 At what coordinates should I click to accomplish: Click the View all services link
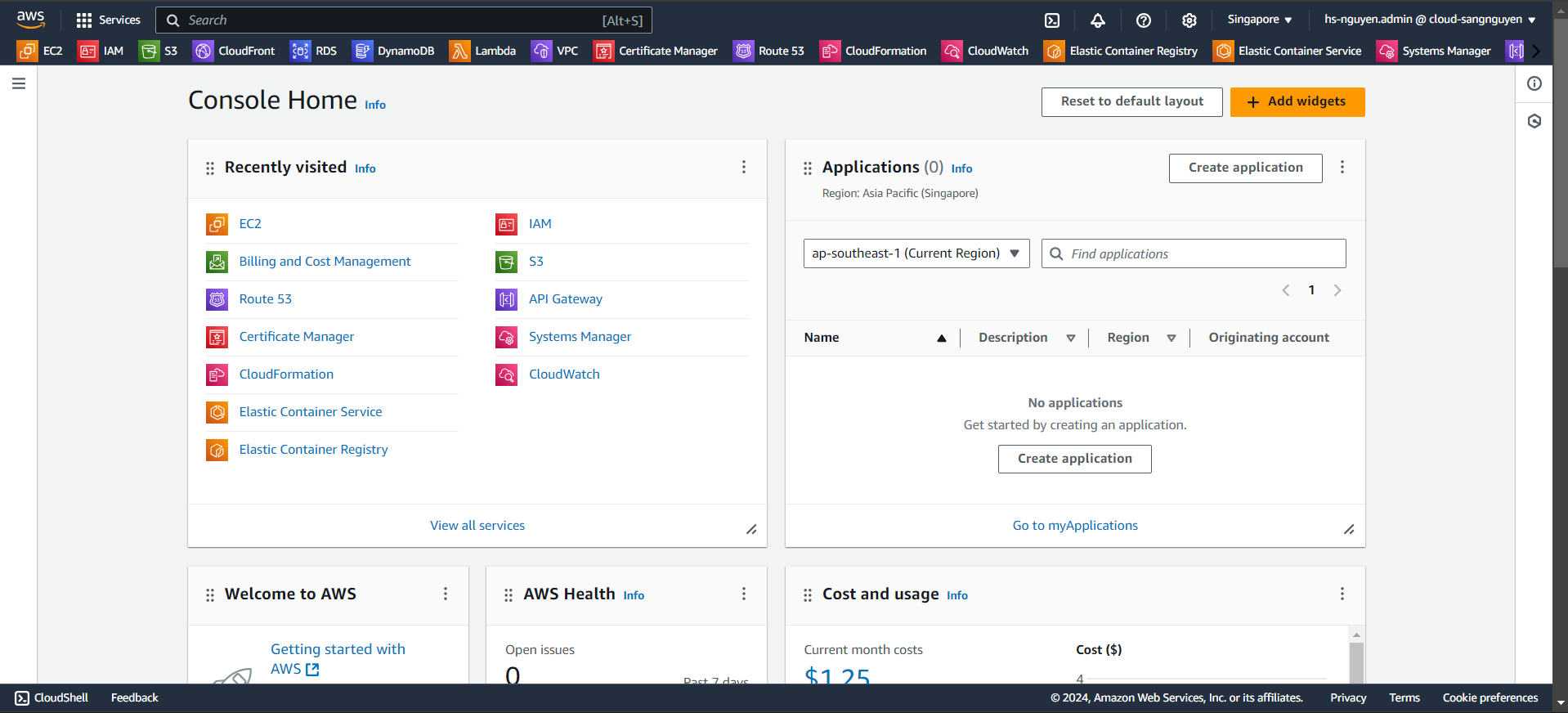point(477,526)
